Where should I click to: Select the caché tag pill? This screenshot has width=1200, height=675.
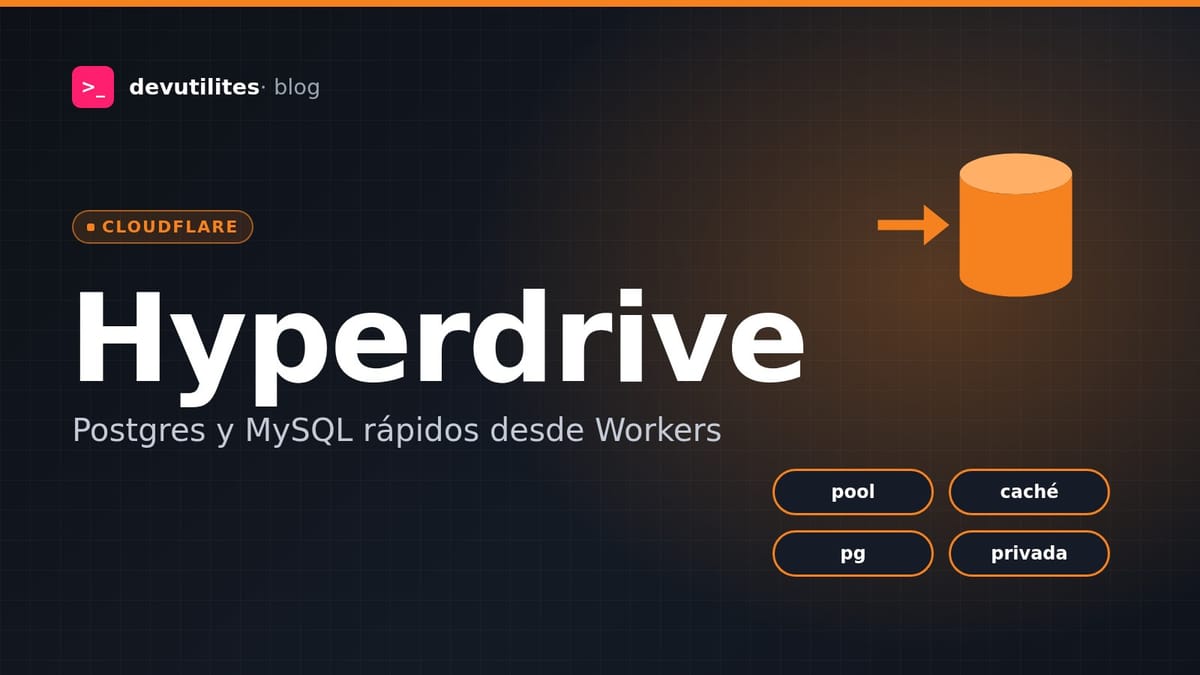tap(1029, 492)
